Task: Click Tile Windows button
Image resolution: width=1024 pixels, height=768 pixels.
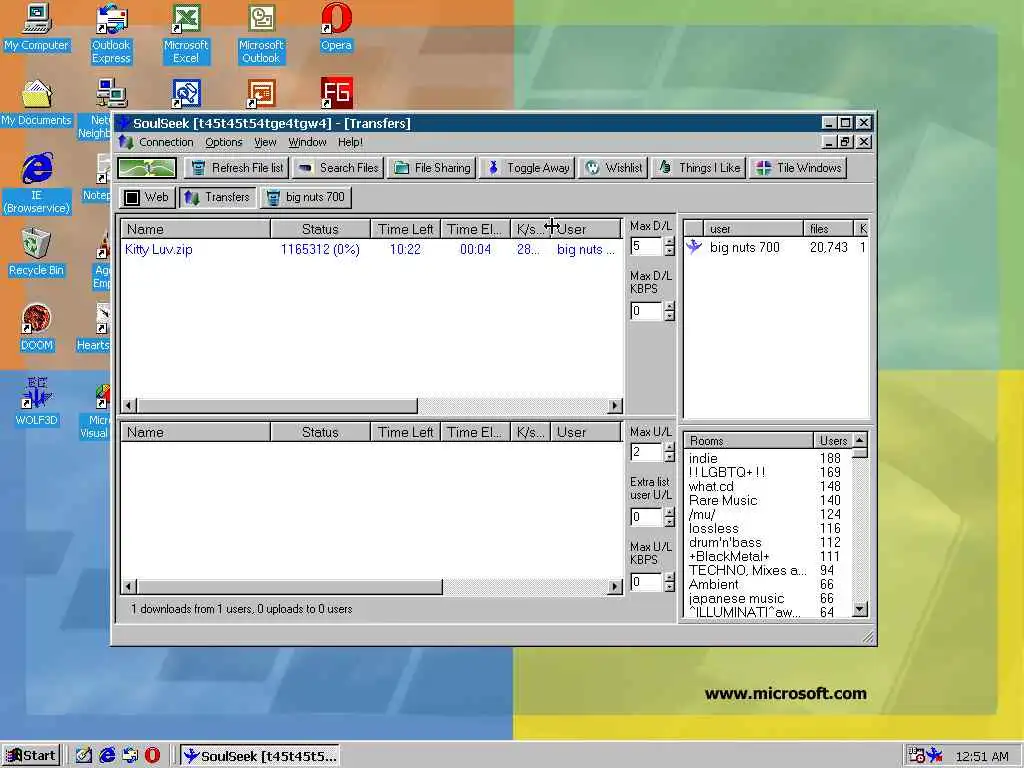Action: (798, 168)
